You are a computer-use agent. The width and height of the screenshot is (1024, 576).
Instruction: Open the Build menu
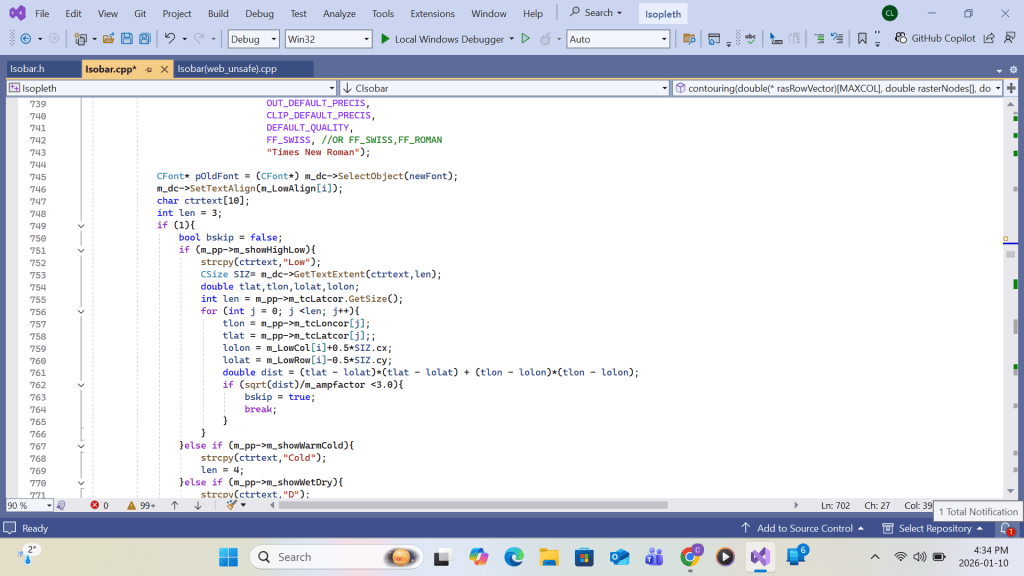click(218, 14)
